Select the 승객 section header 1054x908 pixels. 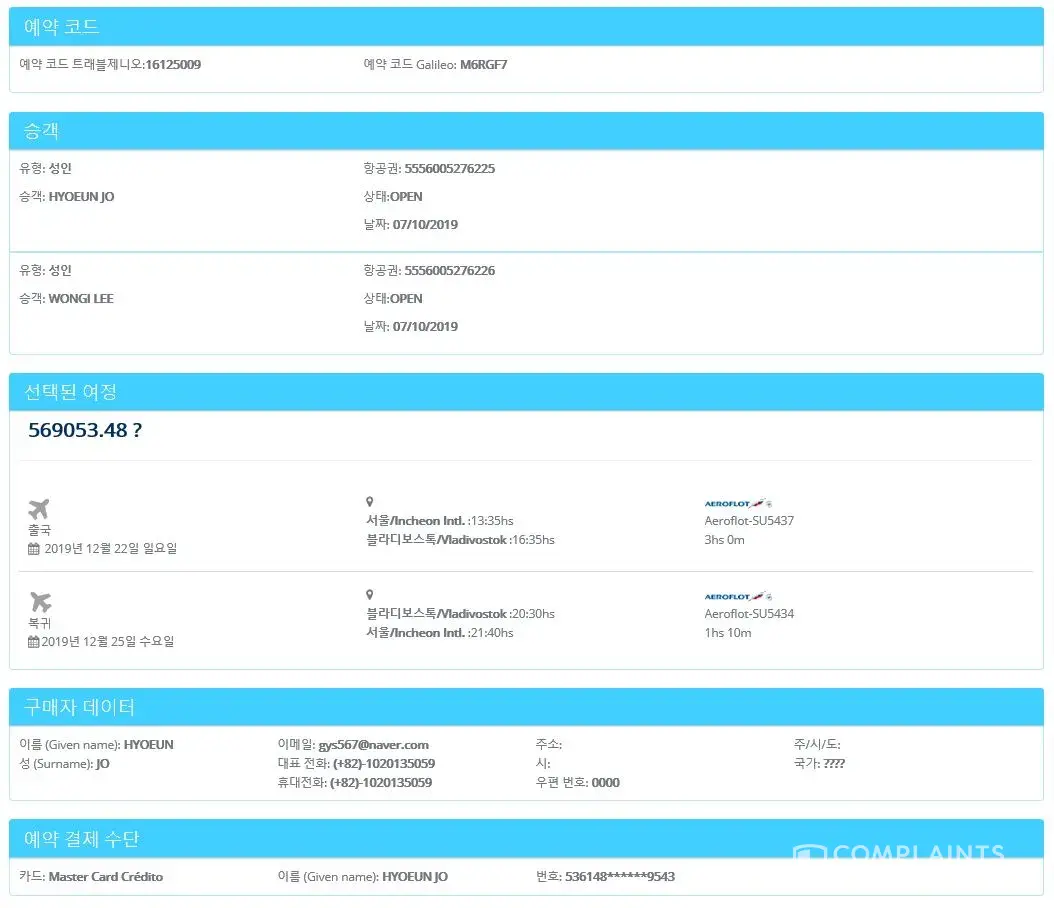coord(42,131)
